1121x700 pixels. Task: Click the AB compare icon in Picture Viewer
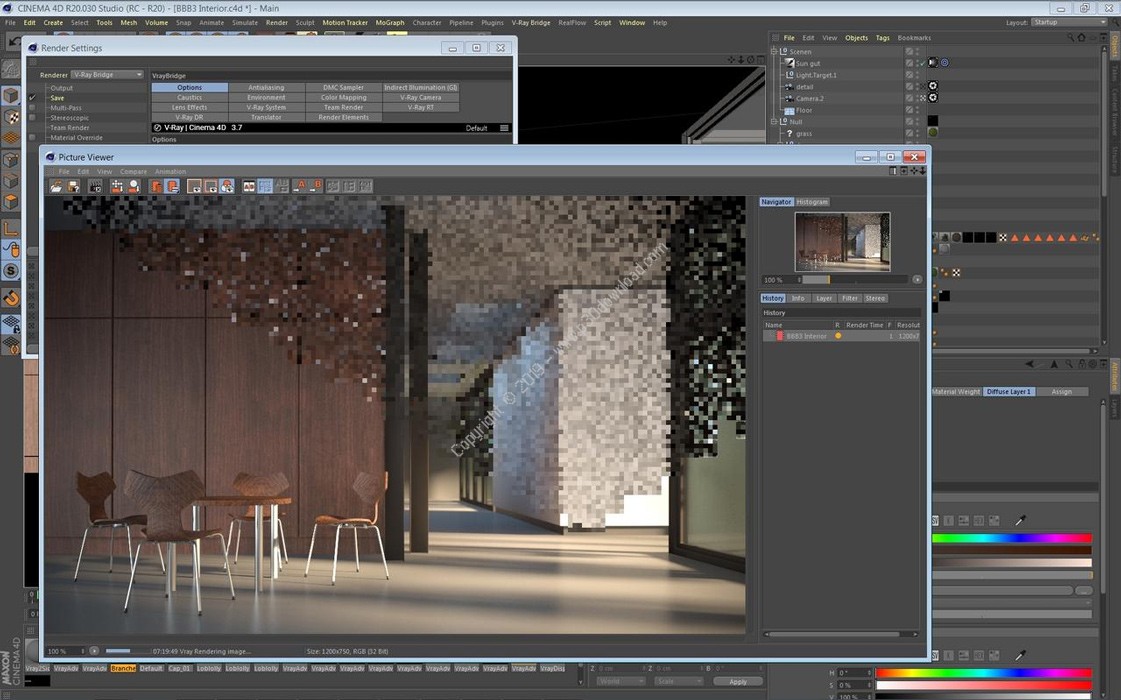[x=249, y=186]
